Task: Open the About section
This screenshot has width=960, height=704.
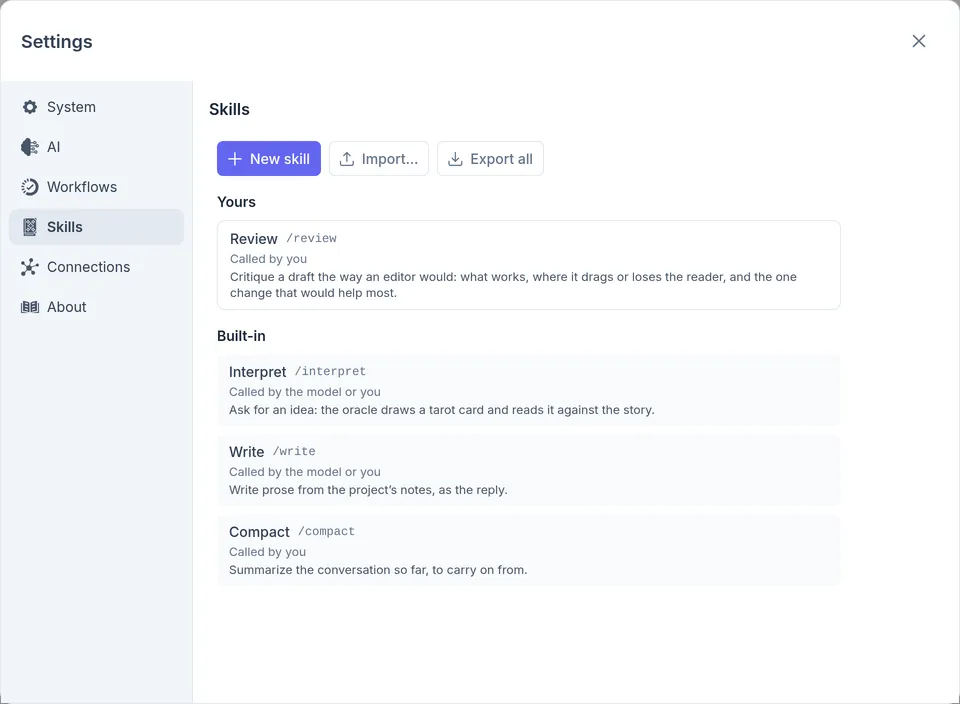Action: (96, 307)
